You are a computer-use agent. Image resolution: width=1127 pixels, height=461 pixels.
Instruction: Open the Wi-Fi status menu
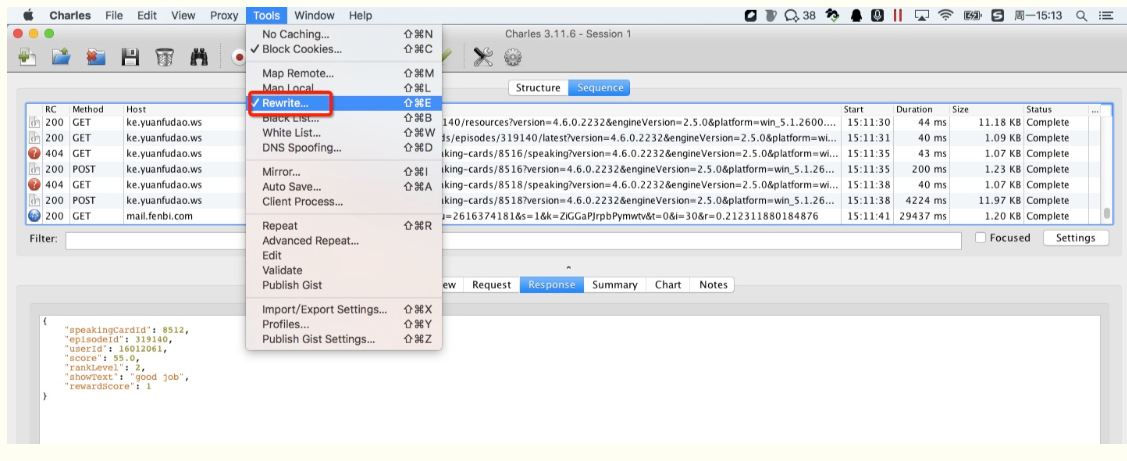(x=946, y=15)
